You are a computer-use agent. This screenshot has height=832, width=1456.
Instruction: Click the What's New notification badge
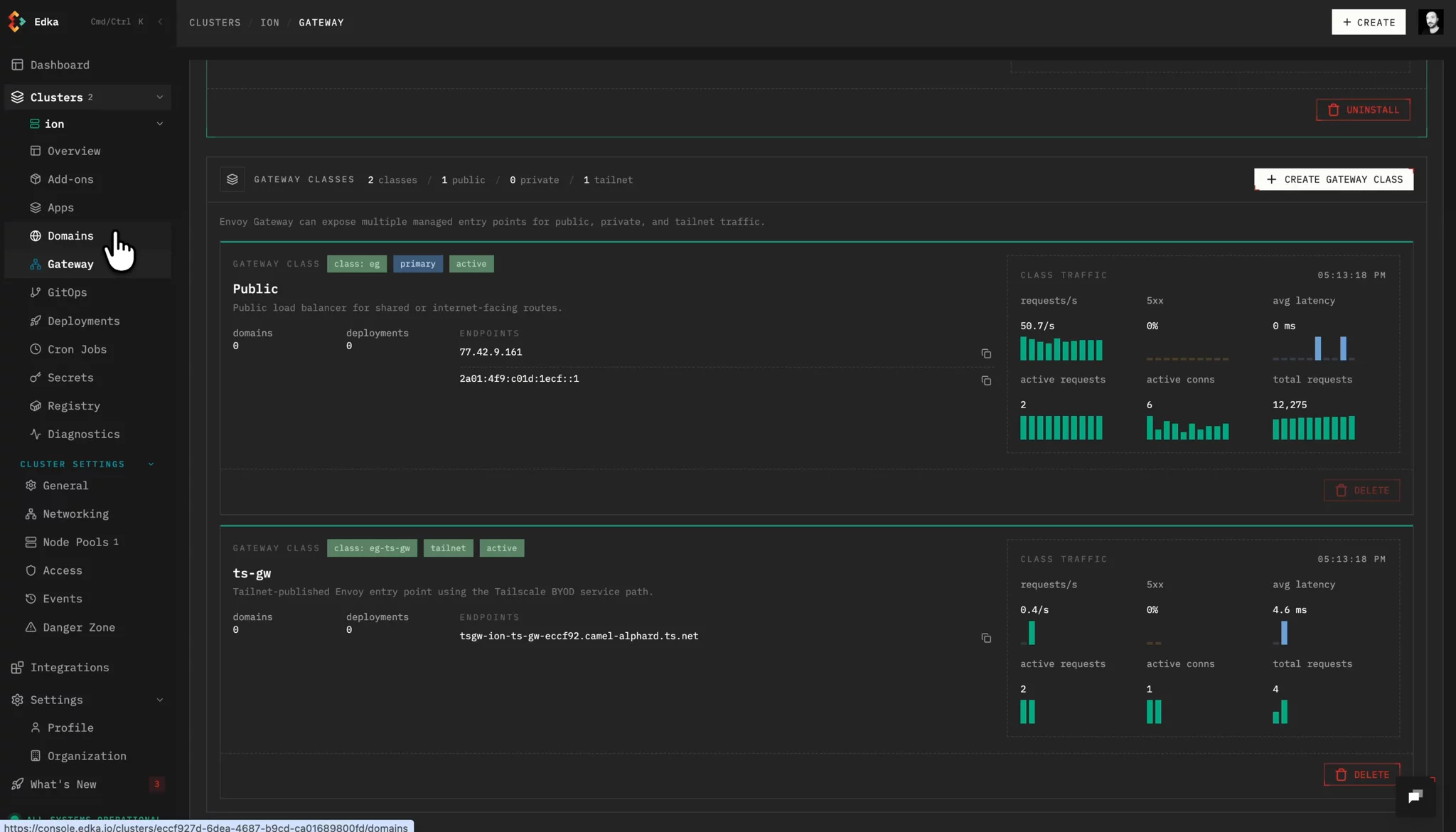point(156,784)
